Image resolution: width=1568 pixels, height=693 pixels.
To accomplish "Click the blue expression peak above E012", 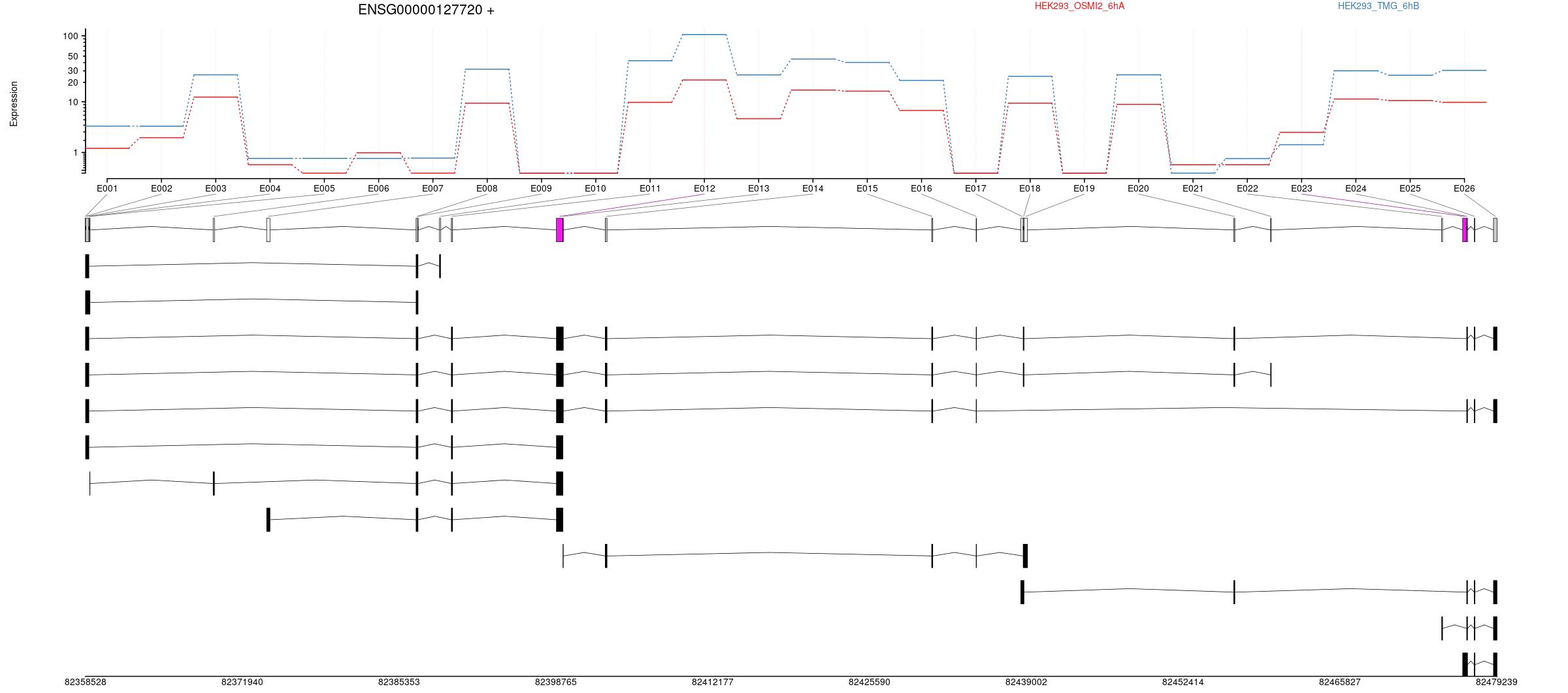I will click(x=704, y=35).
